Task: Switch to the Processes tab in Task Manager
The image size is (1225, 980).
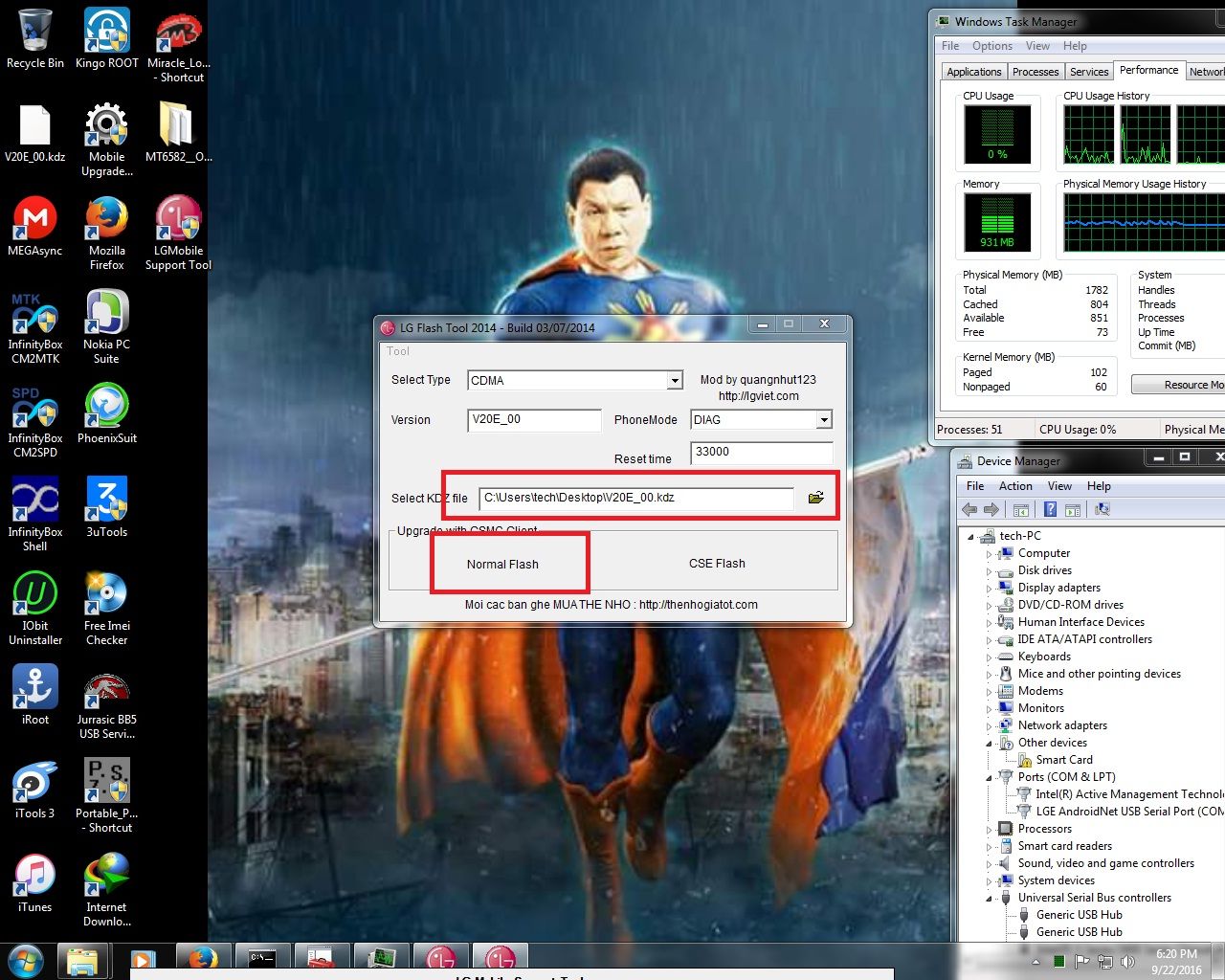Action: 1035,72
